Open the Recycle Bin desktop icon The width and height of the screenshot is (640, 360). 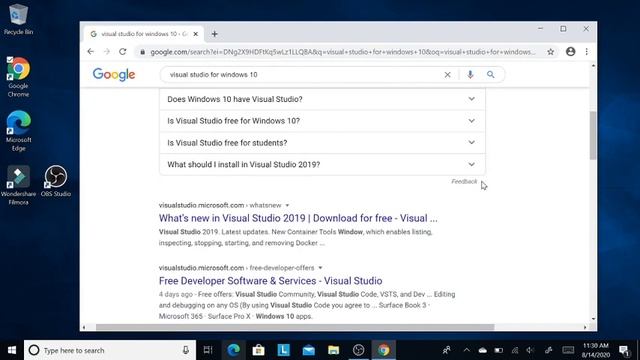tap(18, 19)
